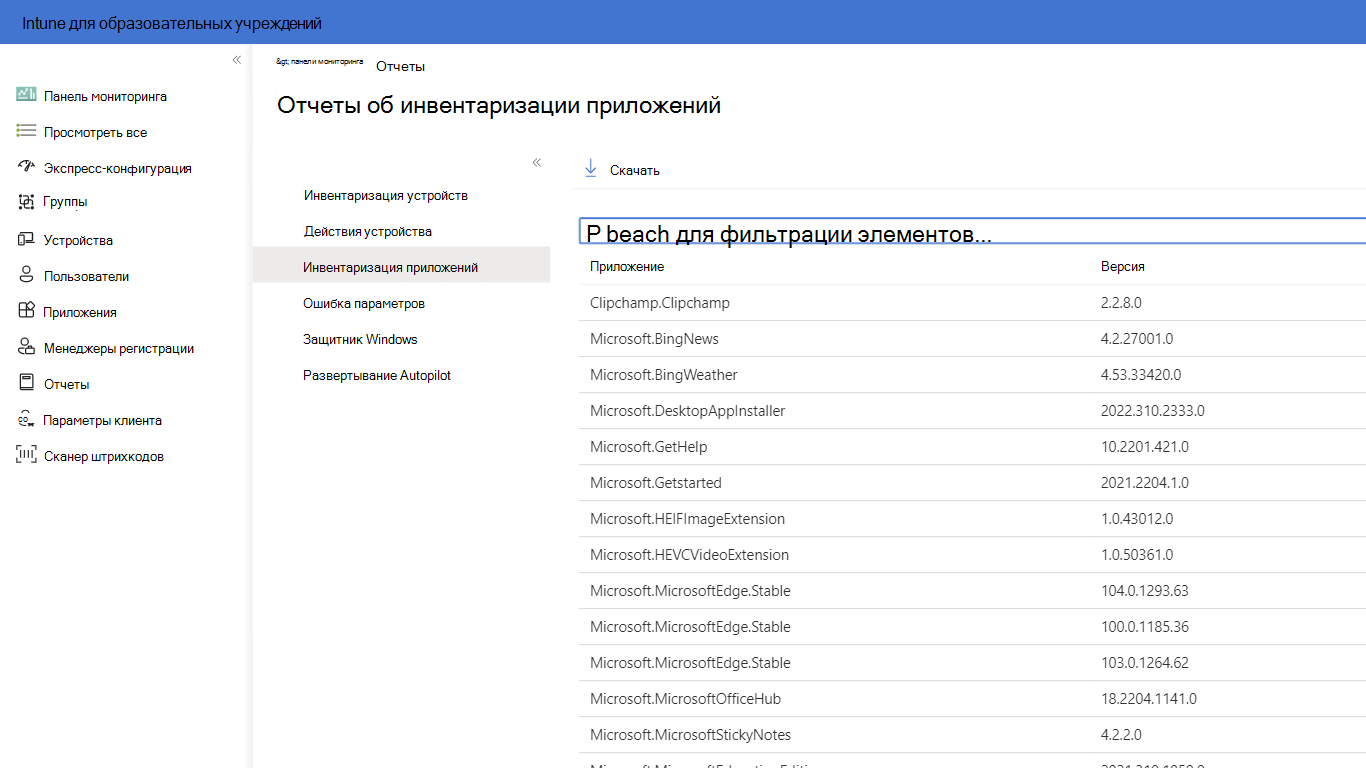Image resolution: width=1366 pixels, height=768 pixels.
Task: Select the Развертывание Autopilot report
Action: 377,375
